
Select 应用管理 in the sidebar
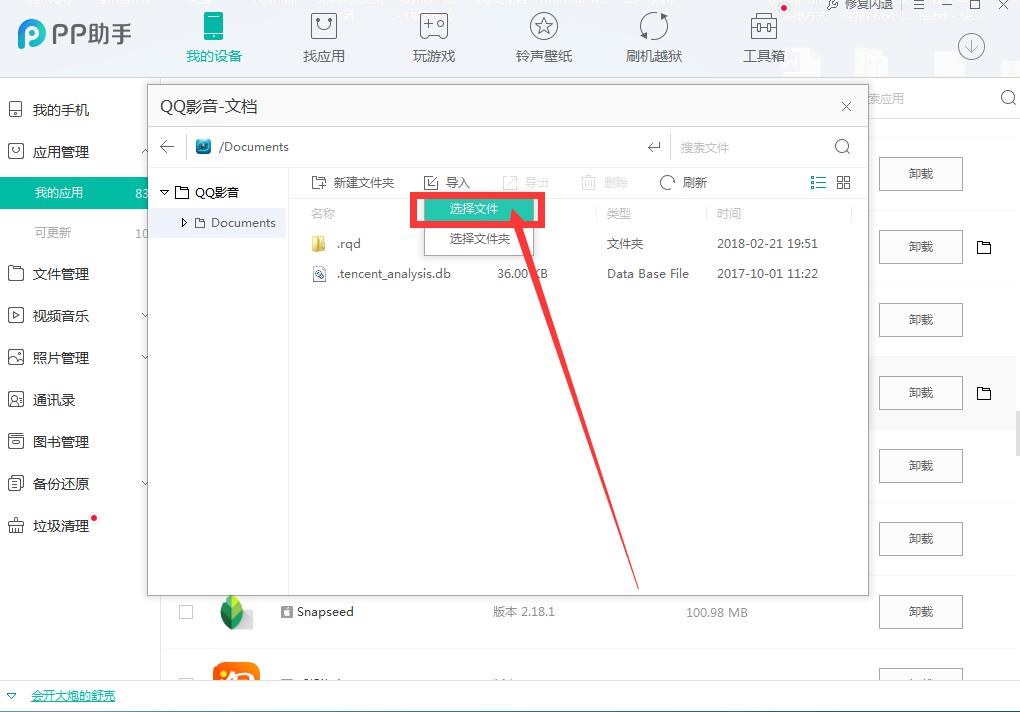[x=60, y=152]
